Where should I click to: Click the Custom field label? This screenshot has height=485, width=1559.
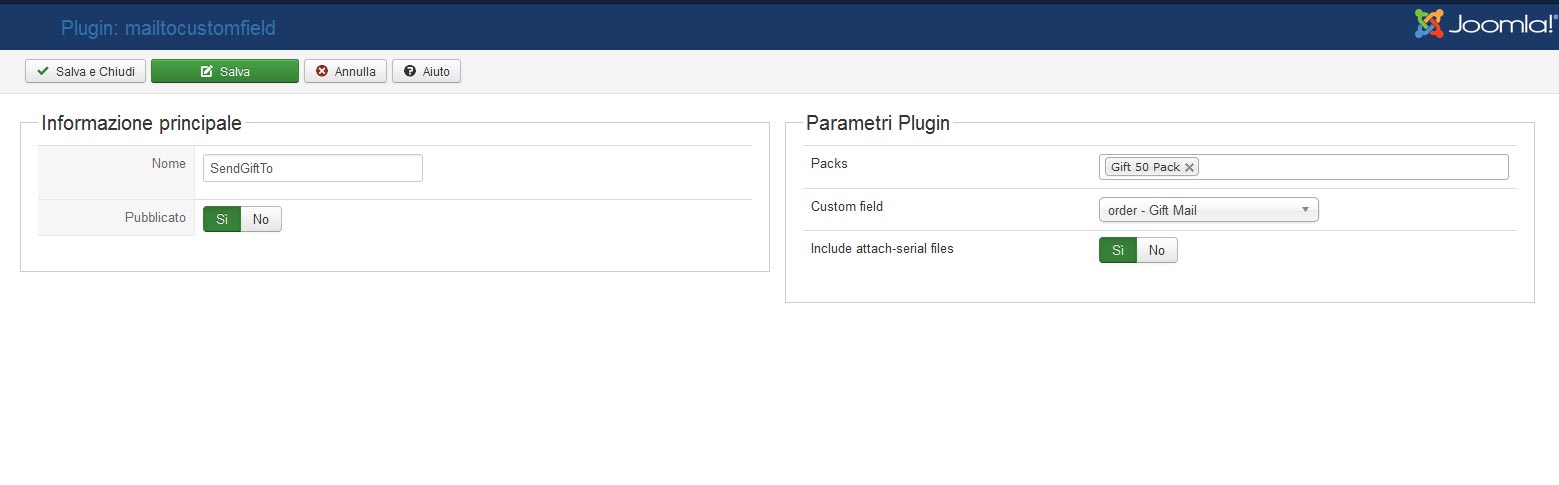coord(847,207)
